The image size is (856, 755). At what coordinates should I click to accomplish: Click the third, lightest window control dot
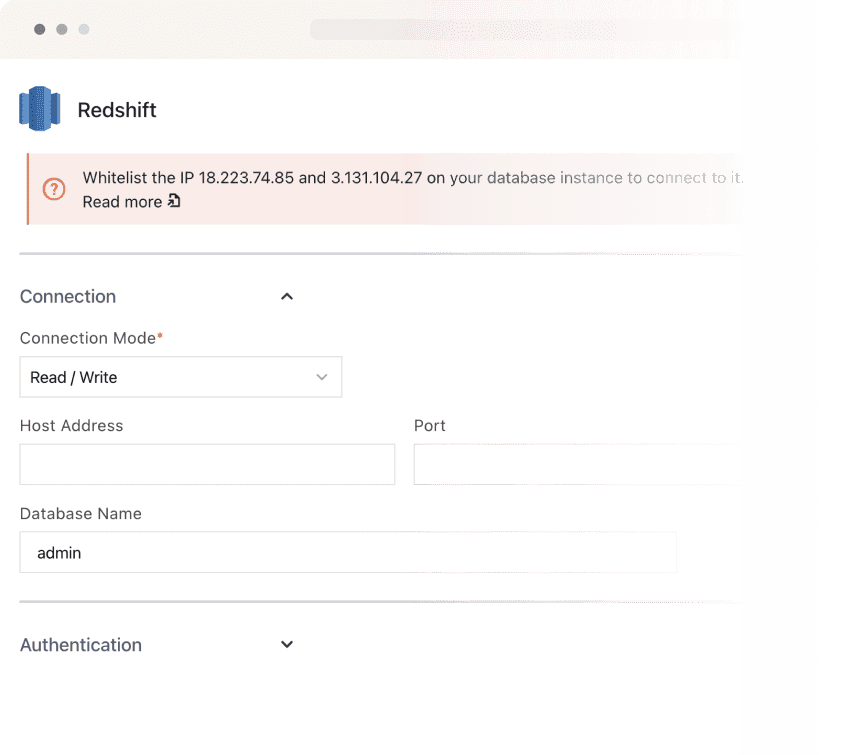(x=84, y=29)
